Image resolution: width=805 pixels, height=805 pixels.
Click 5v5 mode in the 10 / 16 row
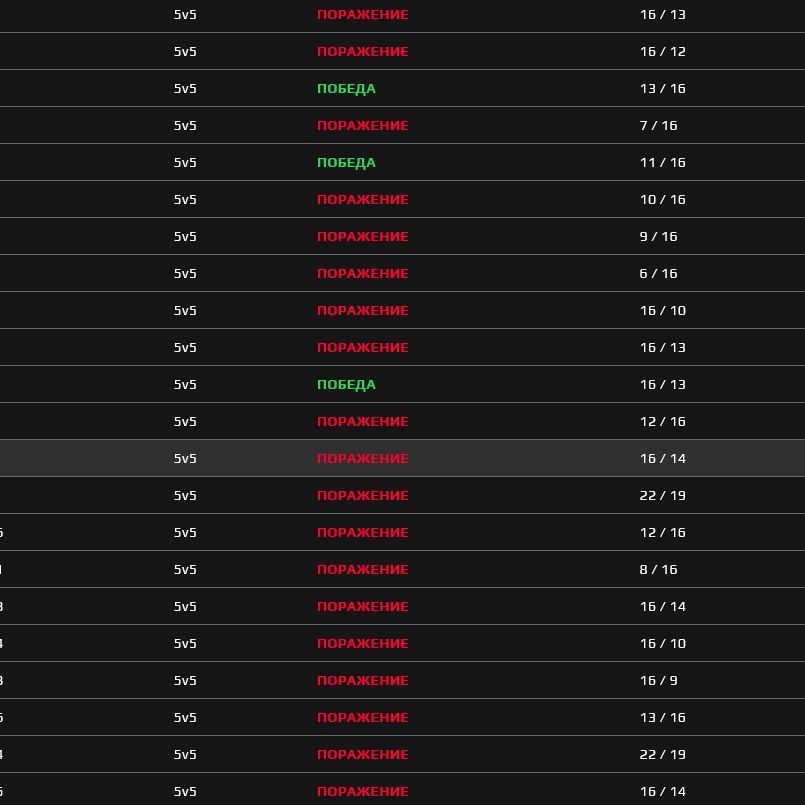pos(185,199)
